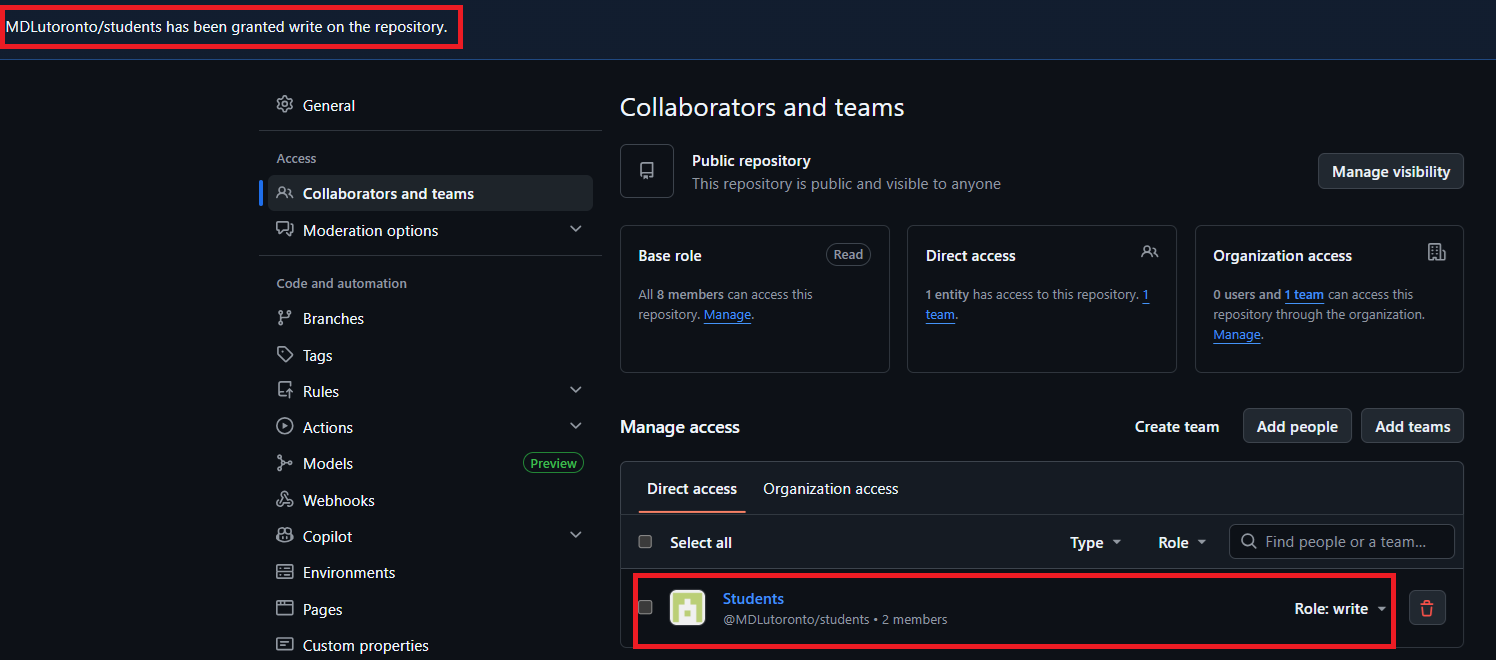Click the red trash icon to remove Students team
1496x660 pixels.
click(1426, 607)
